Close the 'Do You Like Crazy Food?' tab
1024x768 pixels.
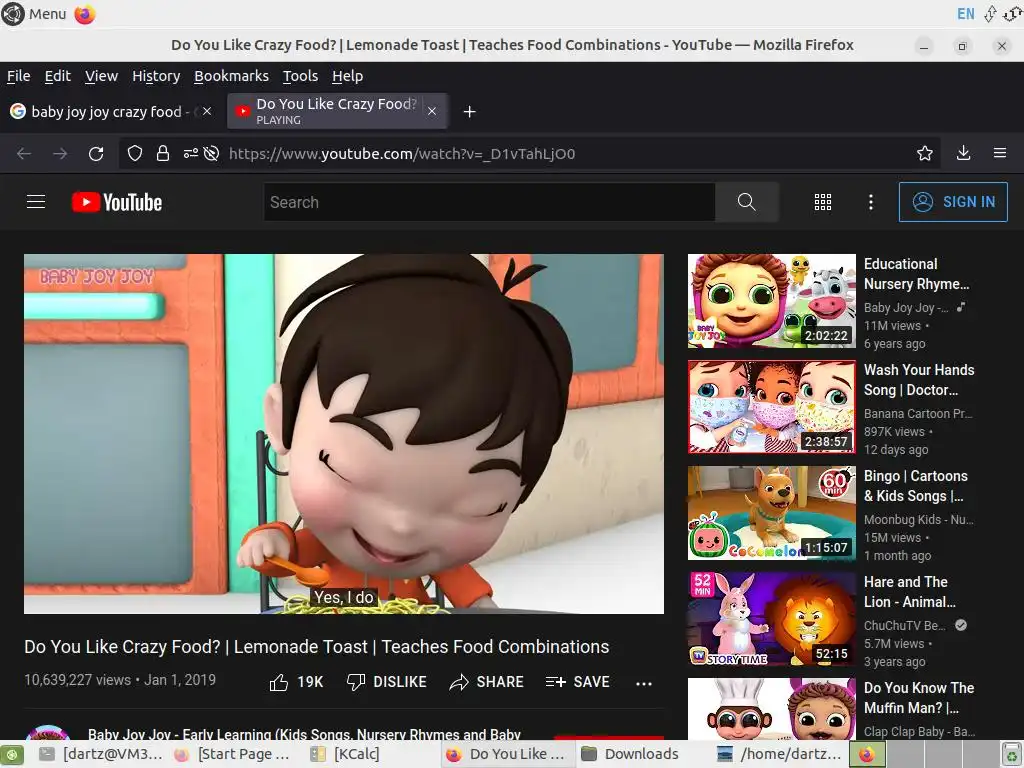432,111
